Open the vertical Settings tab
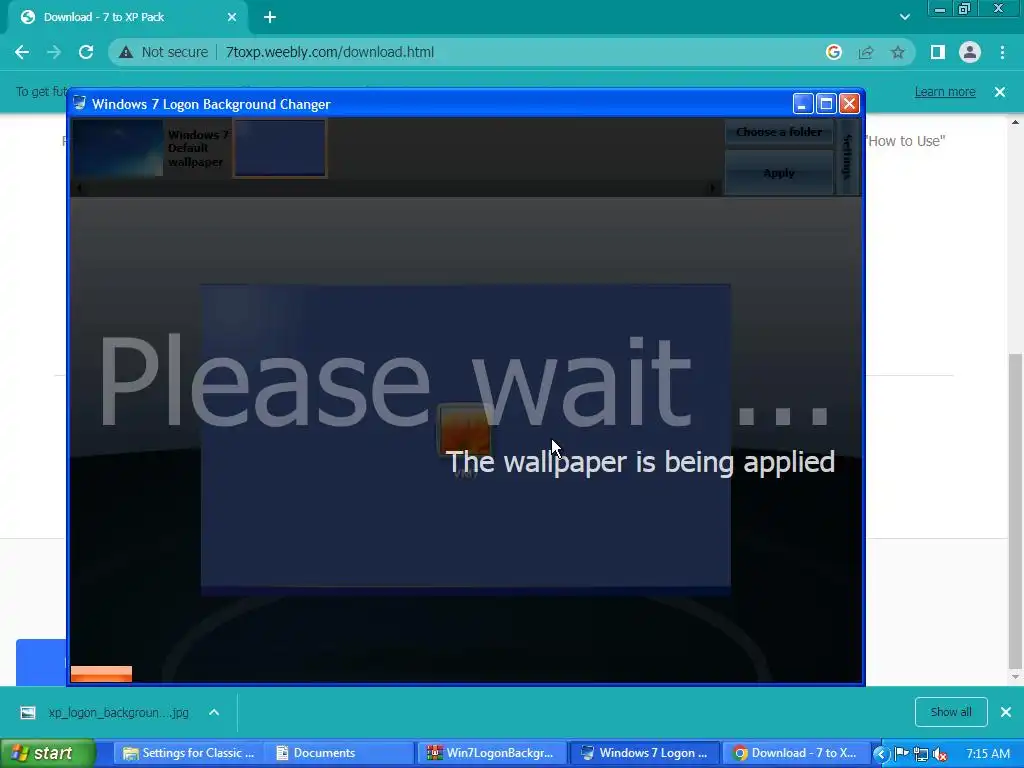1024x768 pixels. pyautogui.click(x=848, y=157)
